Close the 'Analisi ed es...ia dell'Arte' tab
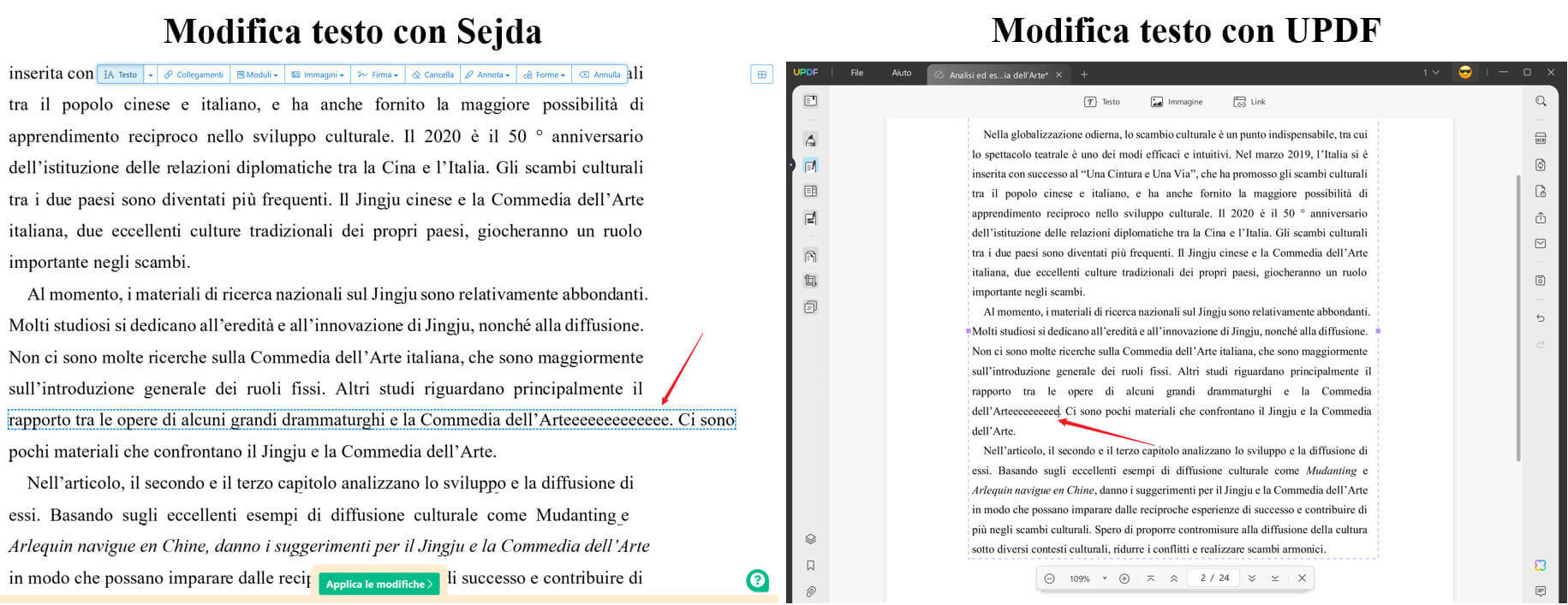This screenshot has height=605, width=1568. [1058, 75]
